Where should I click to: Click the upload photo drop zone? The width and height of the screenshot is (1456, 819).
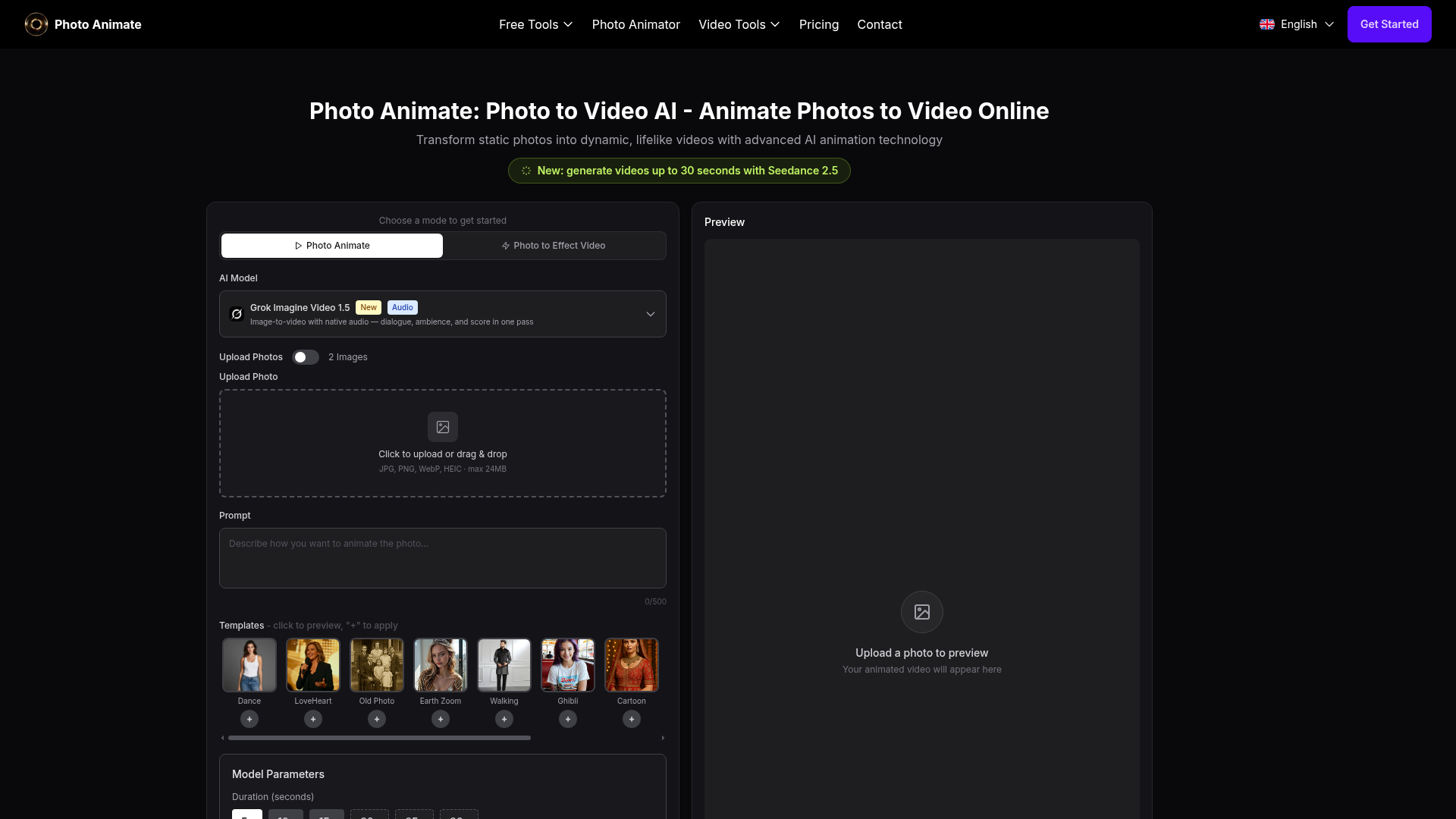(443, 444)
